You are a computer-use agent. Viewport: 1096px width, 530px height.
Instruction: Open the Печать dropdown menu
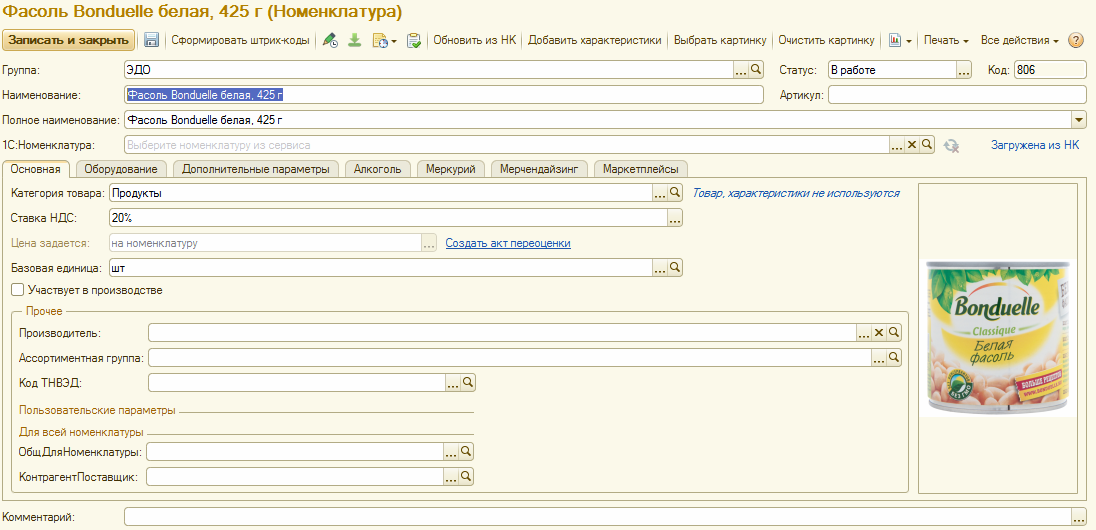(946, 41)
